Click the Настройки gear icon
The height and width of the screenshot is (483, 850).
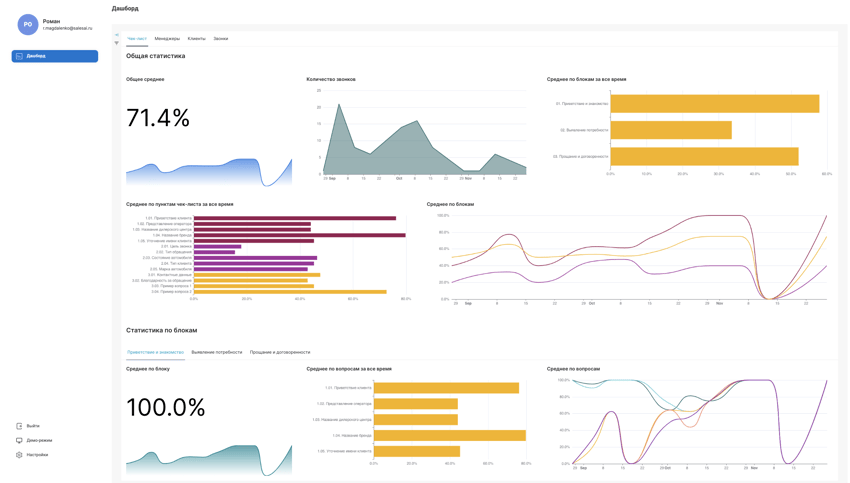[19, 455]
